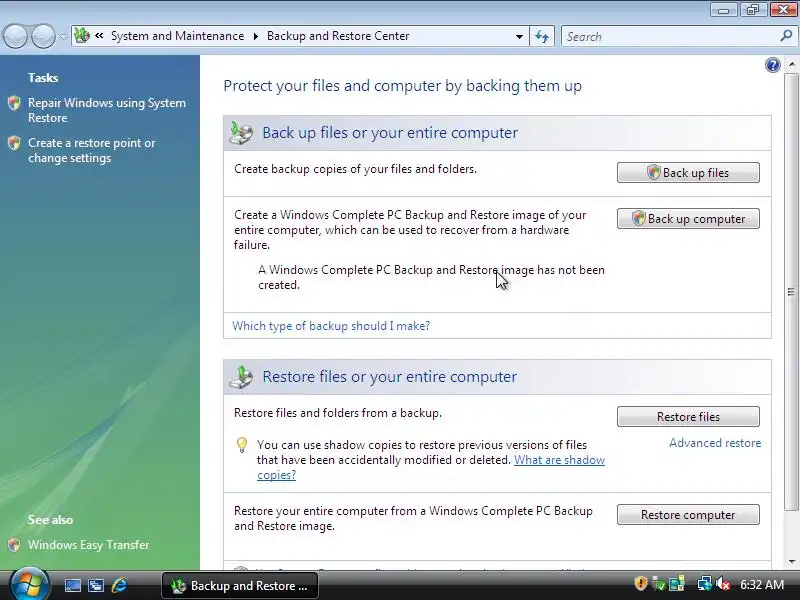The image size is (800, 600).
Task: Click the magnifier search icon
Action: tap(786, 36)
